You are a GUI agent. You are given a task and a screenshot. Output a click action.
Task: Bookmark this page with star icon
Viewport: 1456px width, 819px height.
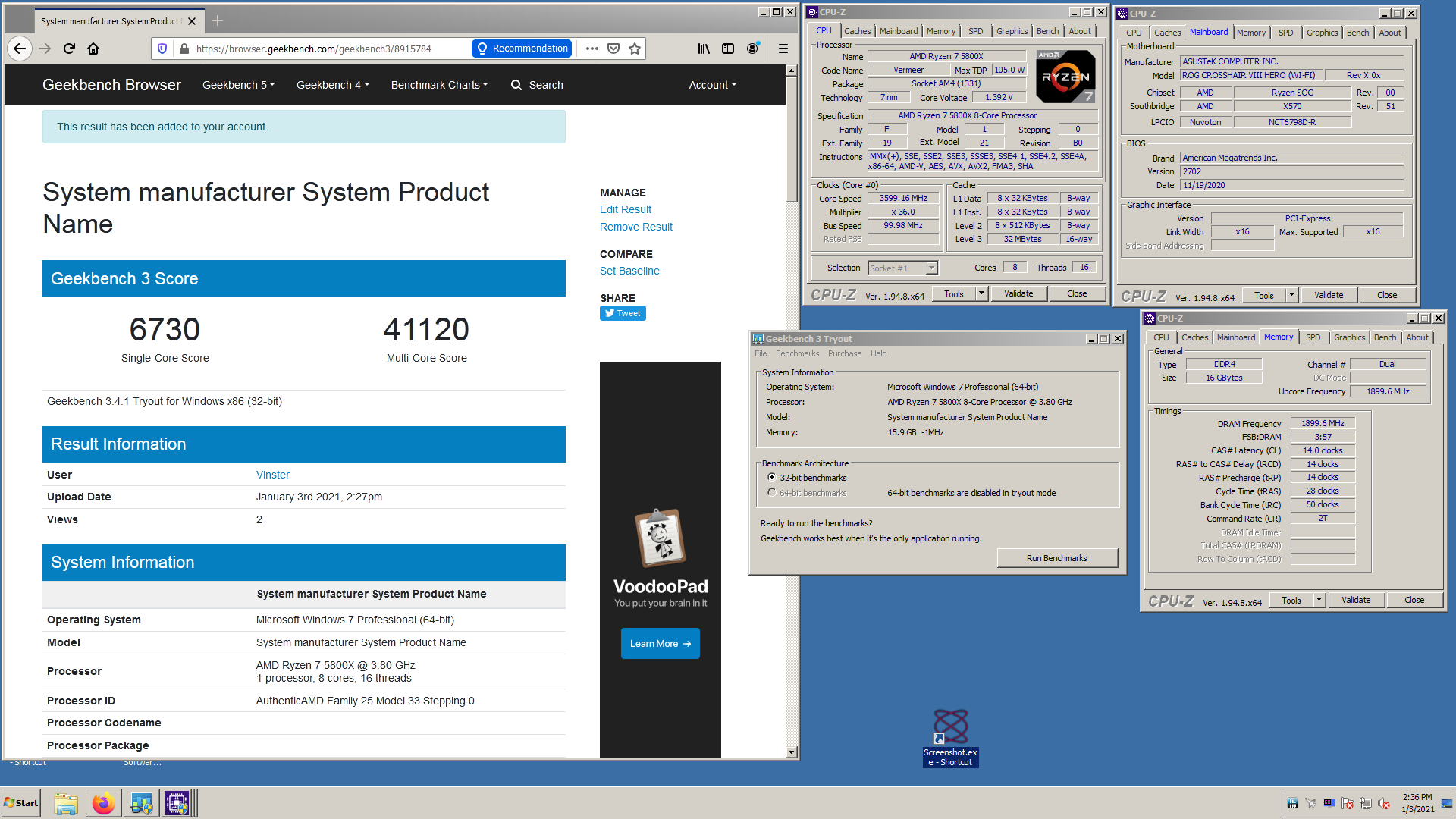pyautogui.click(x=635, y=49)
